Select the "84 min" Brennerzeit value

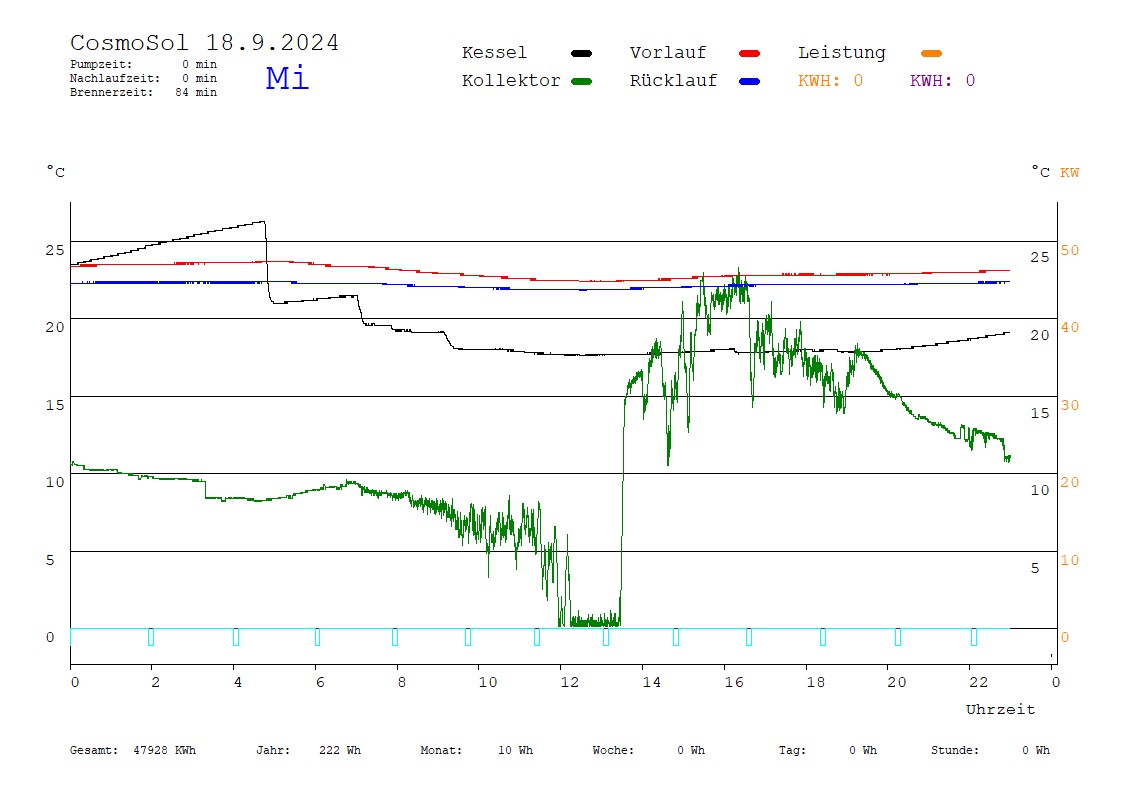tap(196, 92)
